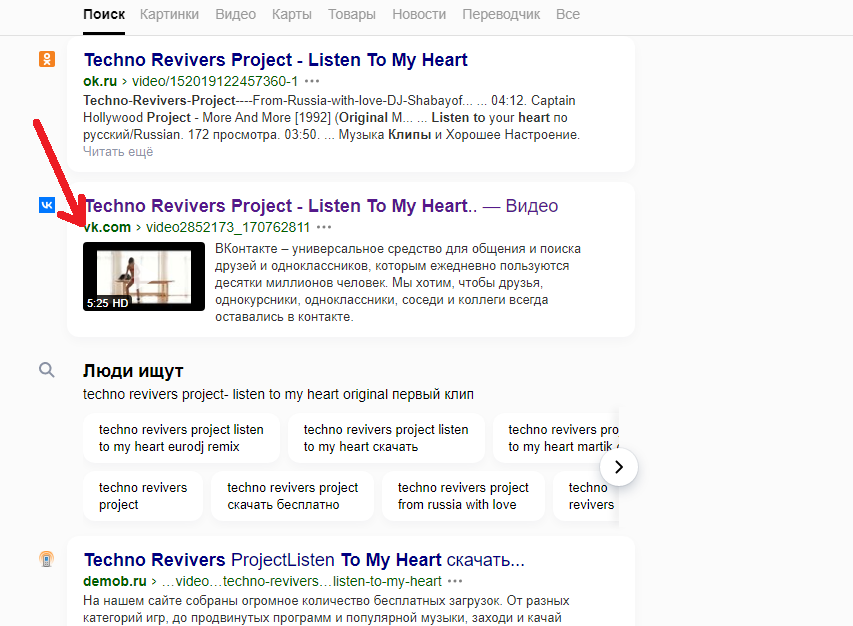Open the VK result title ending in — Видео

click(321, 206)
